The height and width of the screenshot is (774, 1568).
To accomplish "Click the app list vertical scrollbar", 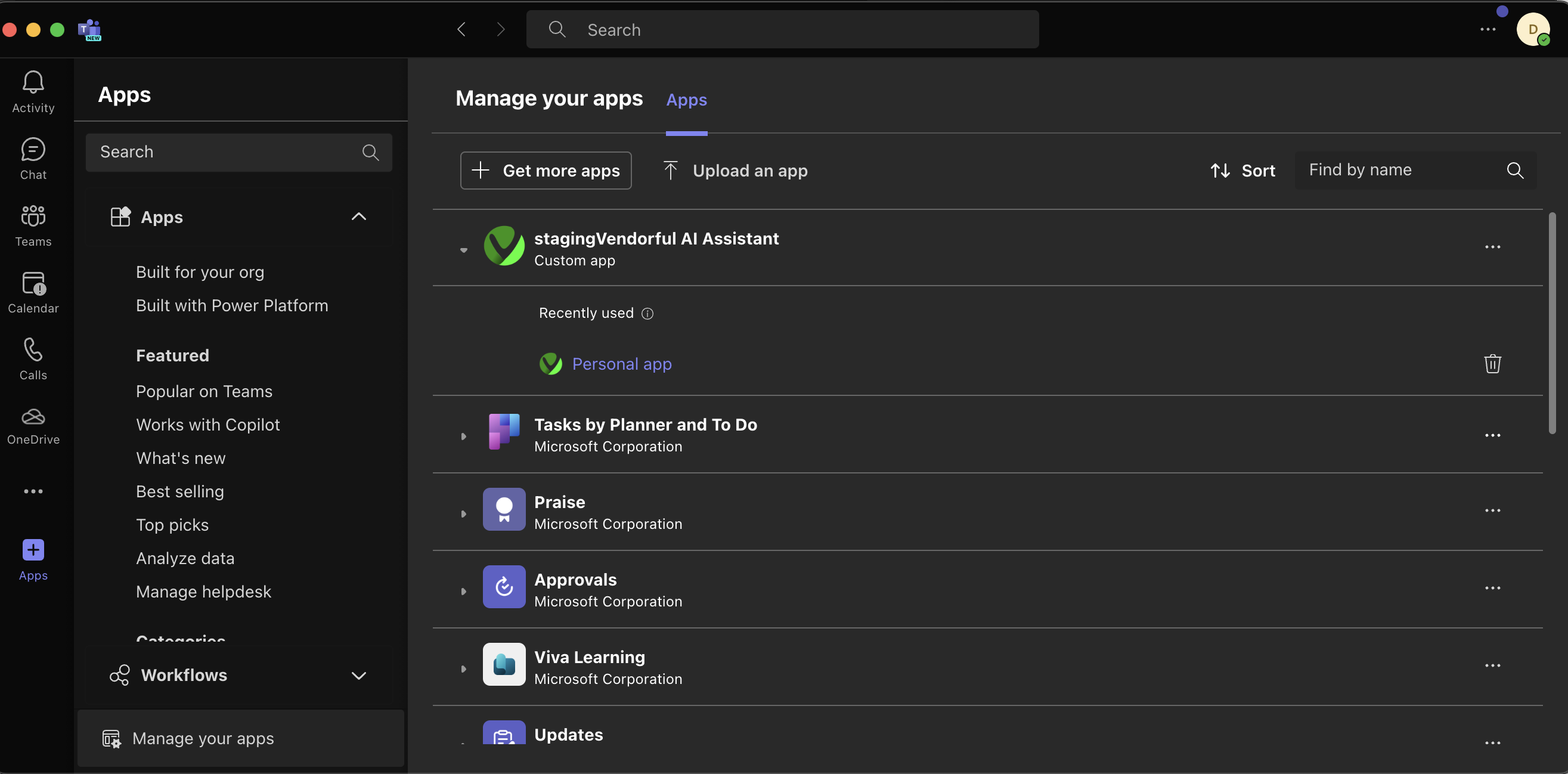I will click(x=1551, y=323).
